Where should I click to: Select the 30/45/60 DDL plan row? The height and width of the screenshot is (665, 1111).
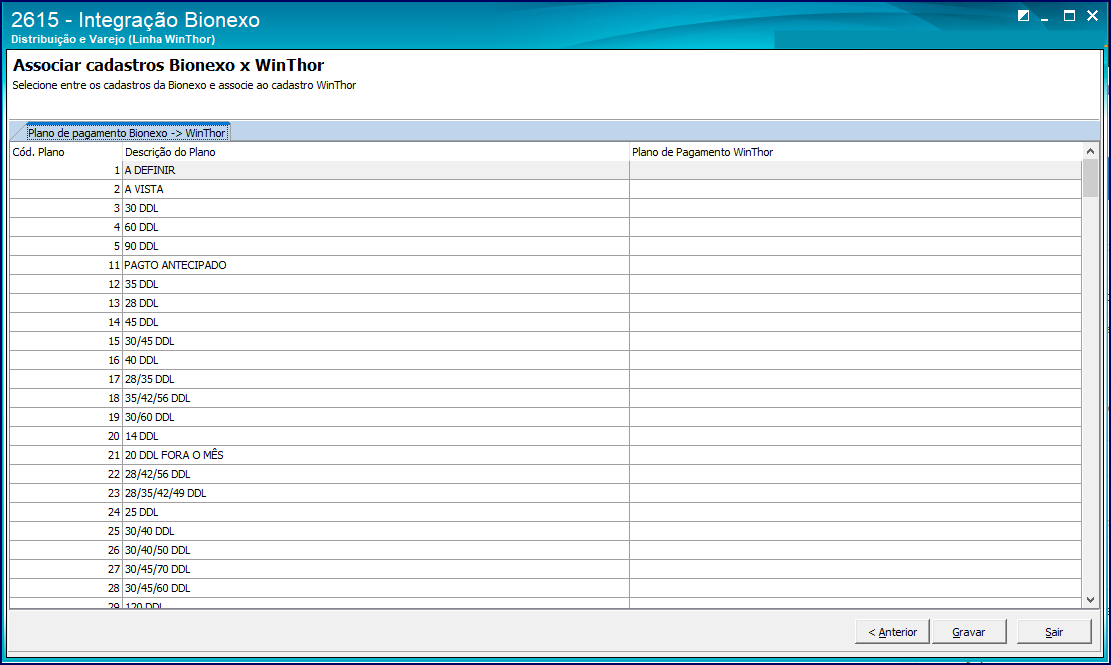pyautogui.click(x=546, y=588)
